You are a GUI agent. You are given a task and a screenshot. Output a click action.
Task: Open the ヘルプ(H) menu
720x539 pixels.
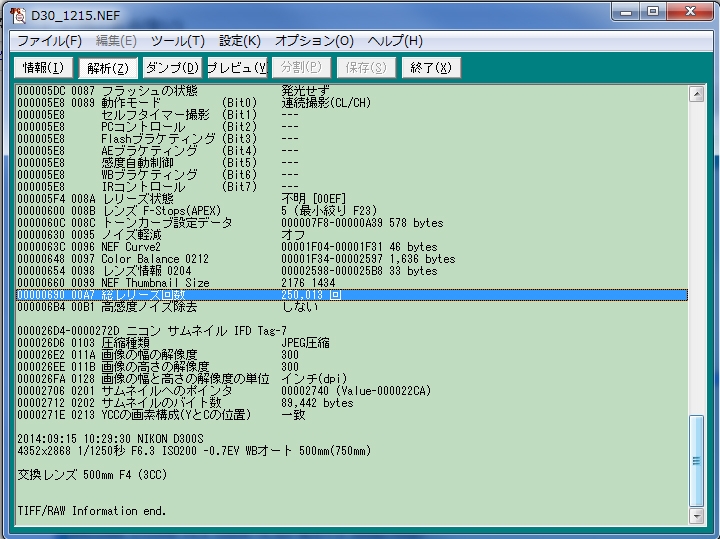coord(395,41)
